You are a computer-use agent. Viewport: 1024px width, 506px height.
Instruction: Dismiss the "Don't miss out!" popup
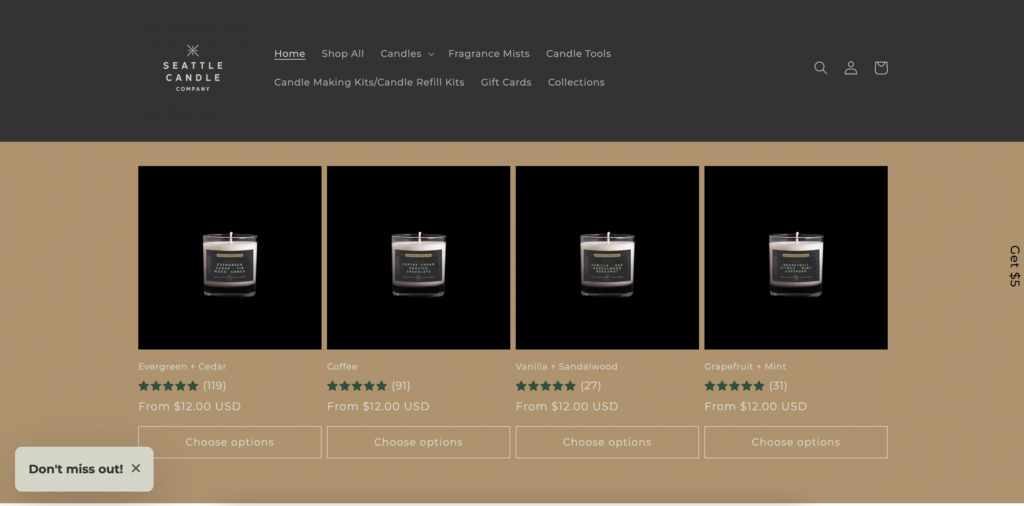click(x=136, y=468)
